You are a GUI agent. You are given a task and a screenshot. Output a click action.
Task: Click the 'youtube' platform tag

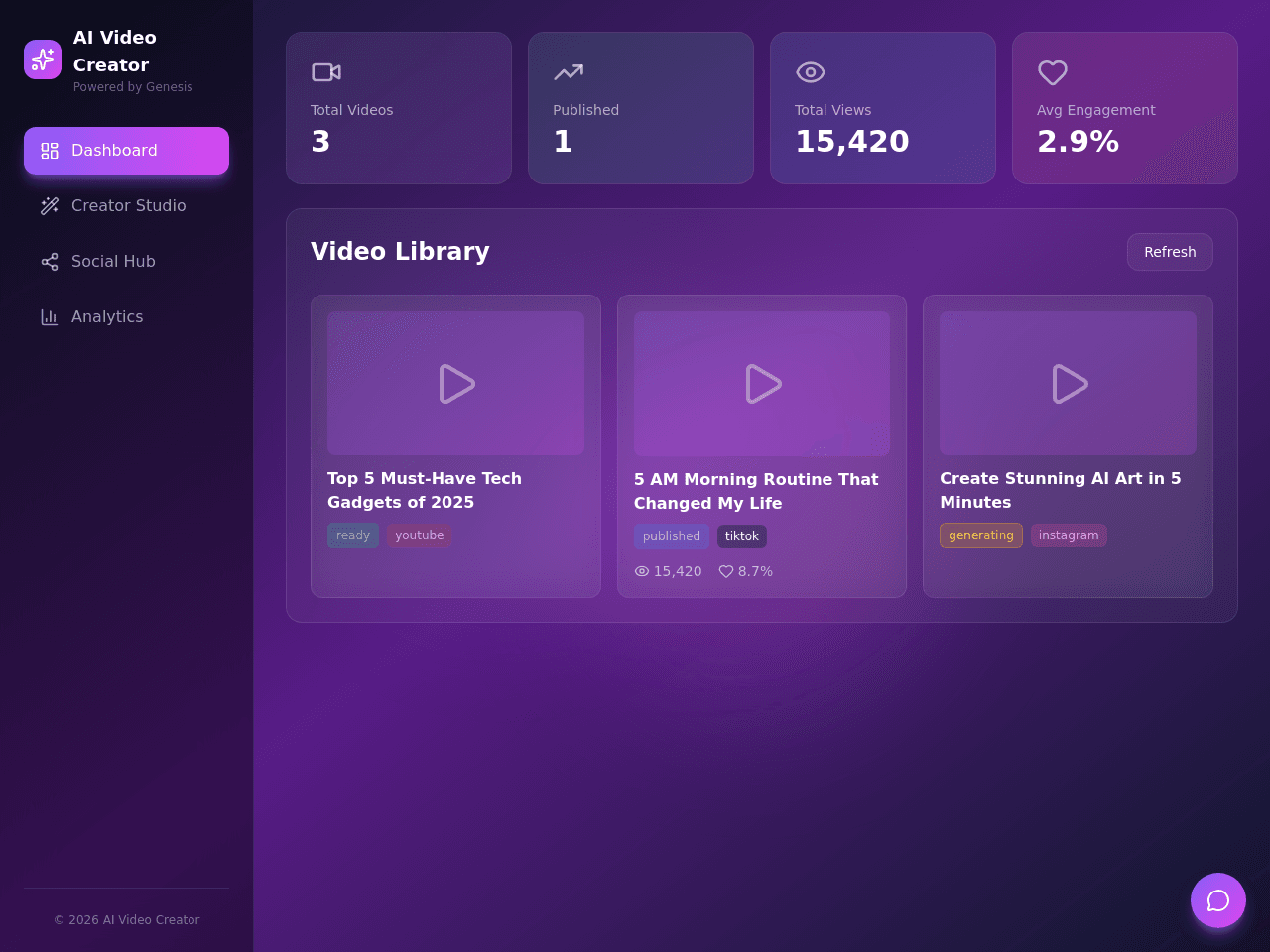tap(420, 535)
